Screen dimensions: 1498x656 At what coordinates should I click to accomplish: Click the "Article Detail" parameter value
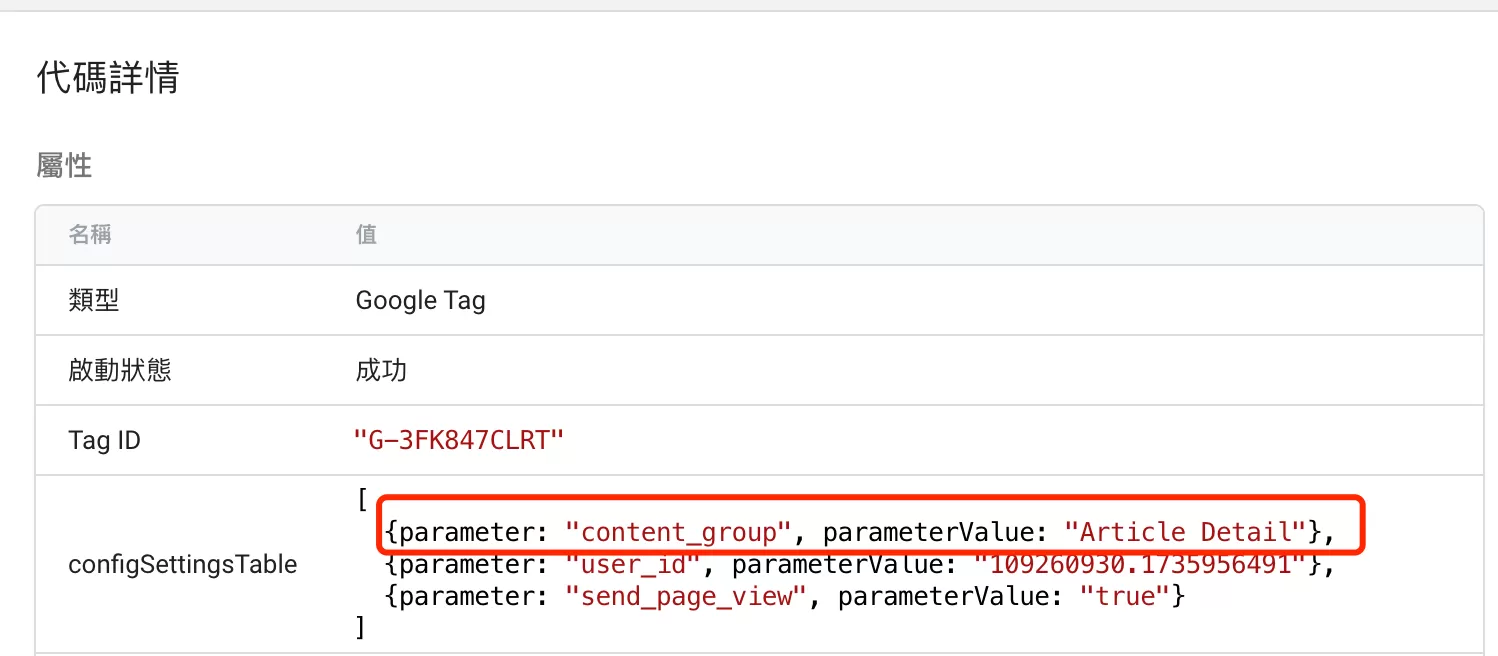(1186, 532)
